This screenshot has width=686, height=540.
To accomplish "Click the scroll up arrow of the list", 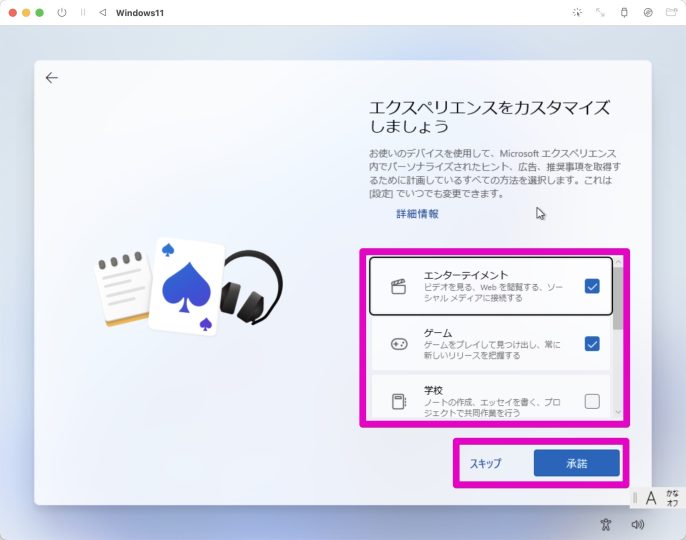I will pyautogui.click(x=618, y=262).
